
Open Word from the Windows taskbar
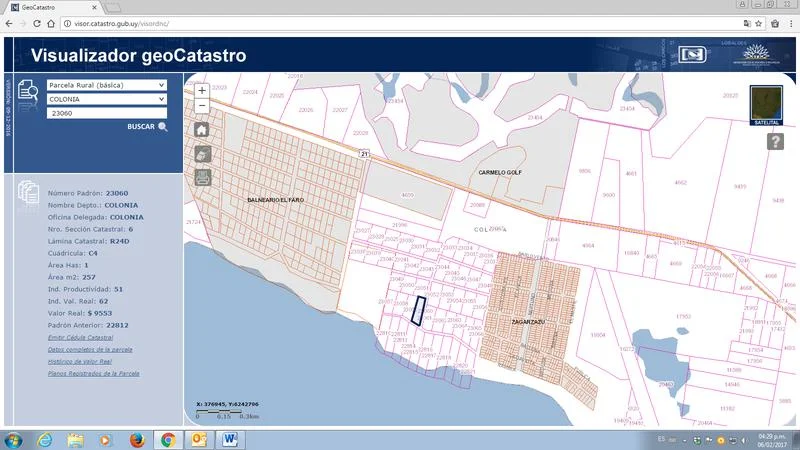point(229,439)
